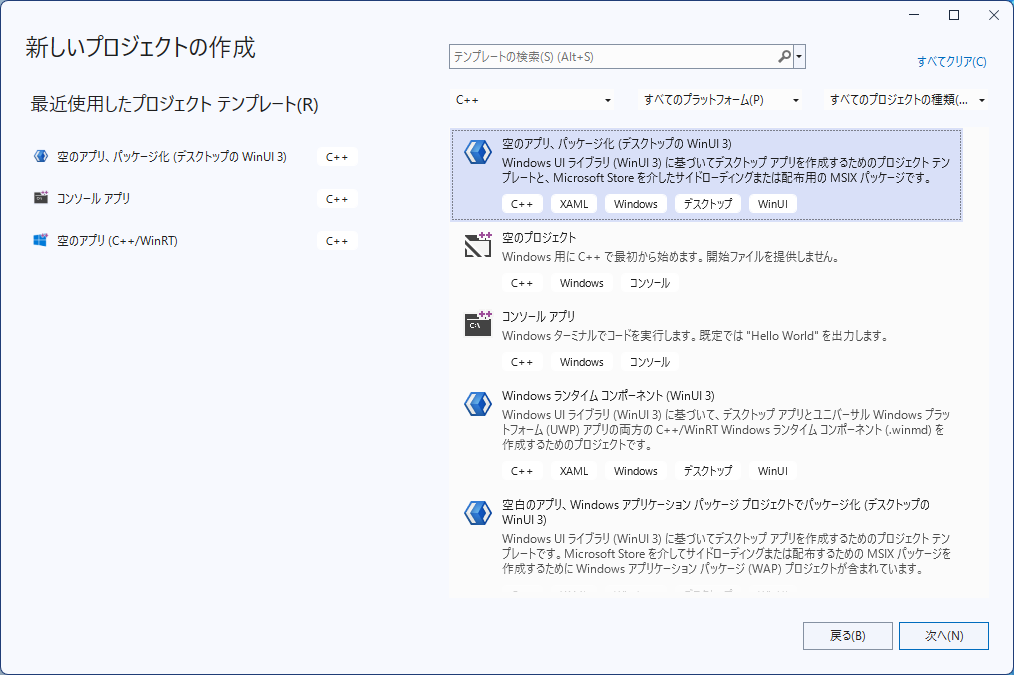Click the recent 空のアプリ (C++/WinRT) Windows icon
The width and height of the screenshot is (1014, 675).
pyautogui.click(x=41, y=241)
